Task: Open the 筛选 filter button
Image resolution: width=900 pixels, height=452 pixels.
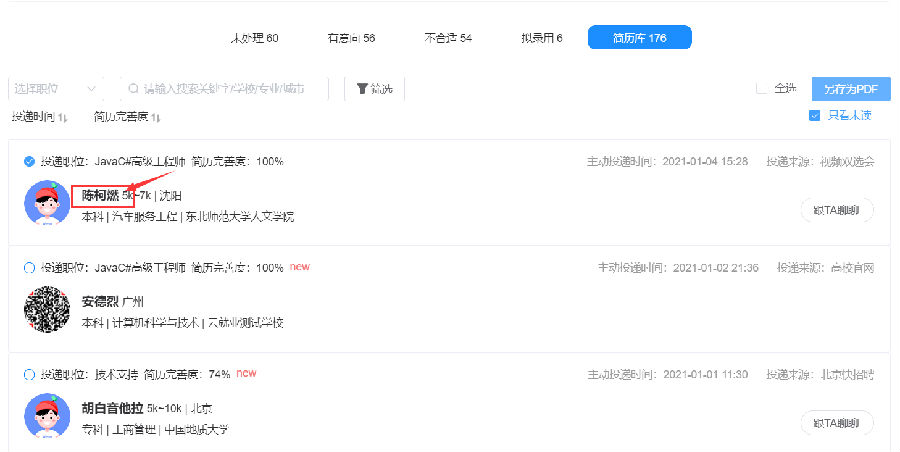Action: (x=374, y=88)
